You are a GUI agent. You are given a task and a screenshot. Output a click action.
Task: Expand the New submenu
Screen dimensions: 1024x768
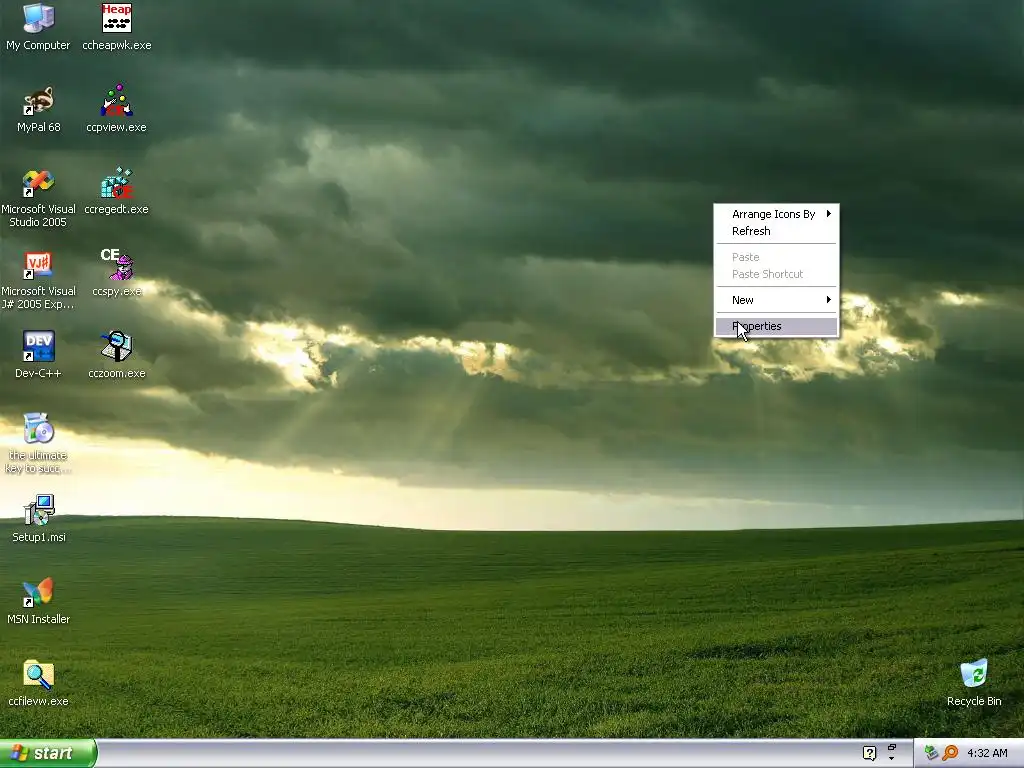coord(776,300)
